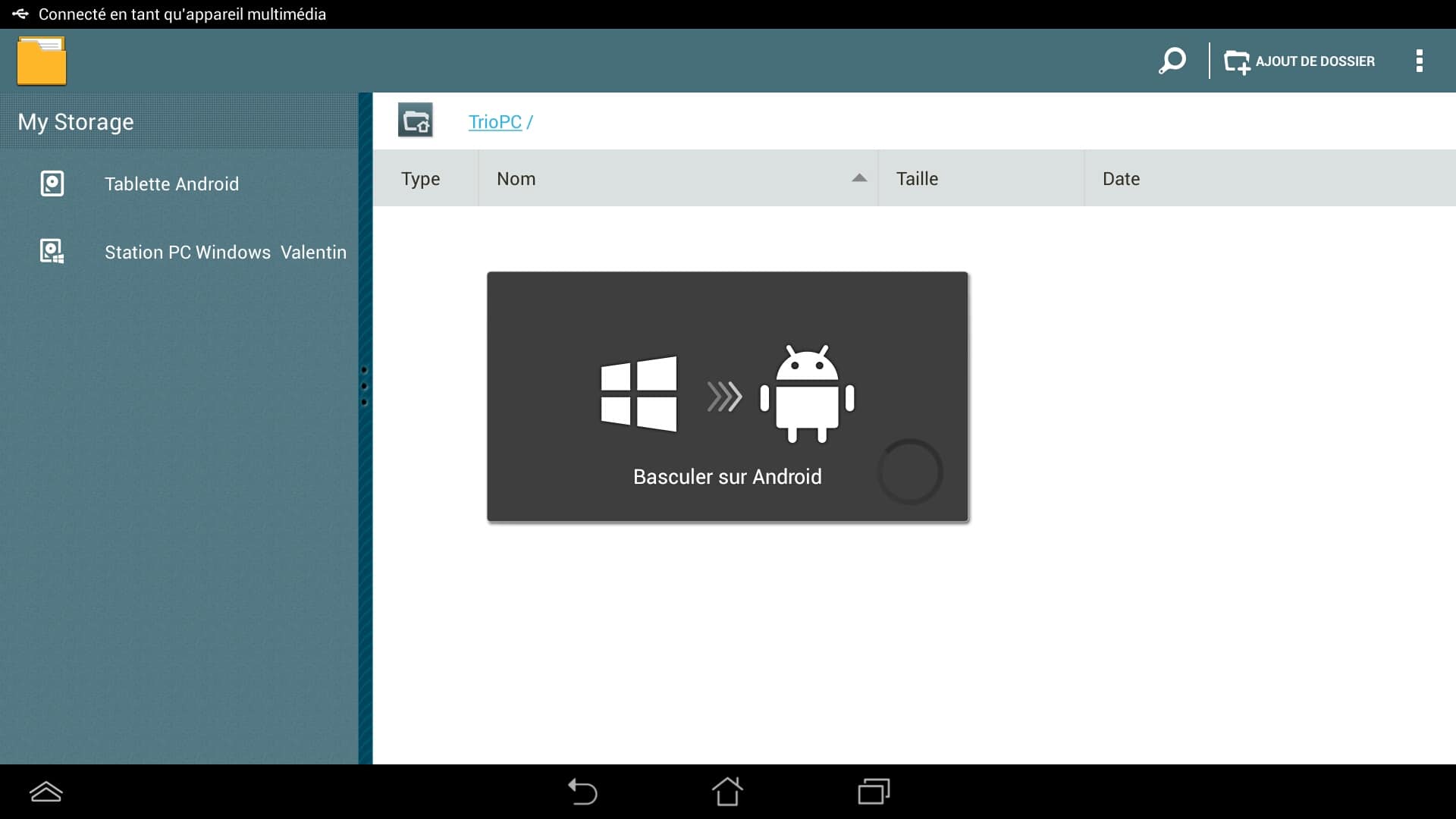Screen dimensions: 1456x819
Task: Toggle Nom column sort arrow
Action: [858, 178]
